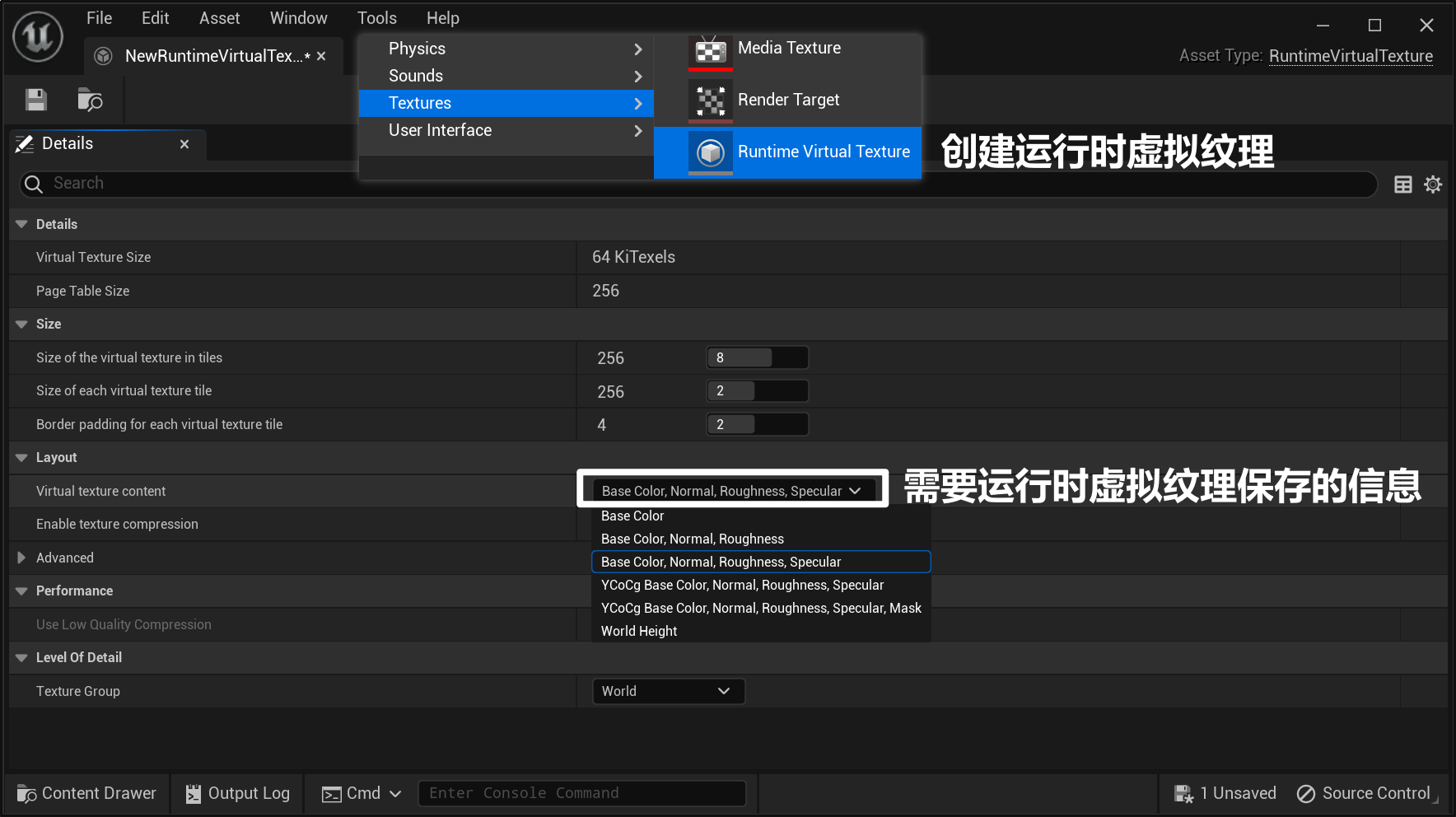The width and height of the screenshot is (1456, 817).
Task: Collapse the Level Of Detail section
Action: point(21,658)
